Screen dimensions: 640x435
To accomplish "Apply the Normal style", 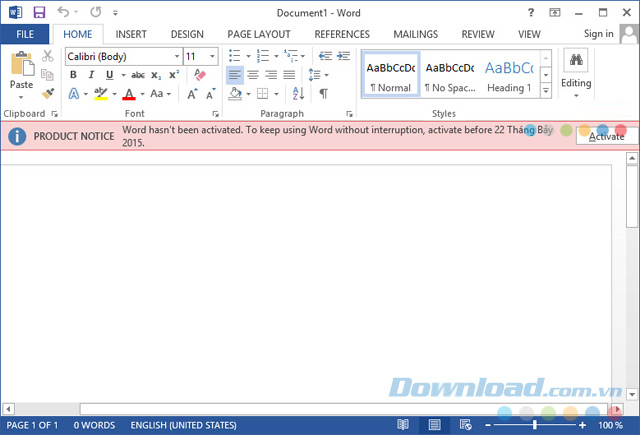I will pos(391,75).
